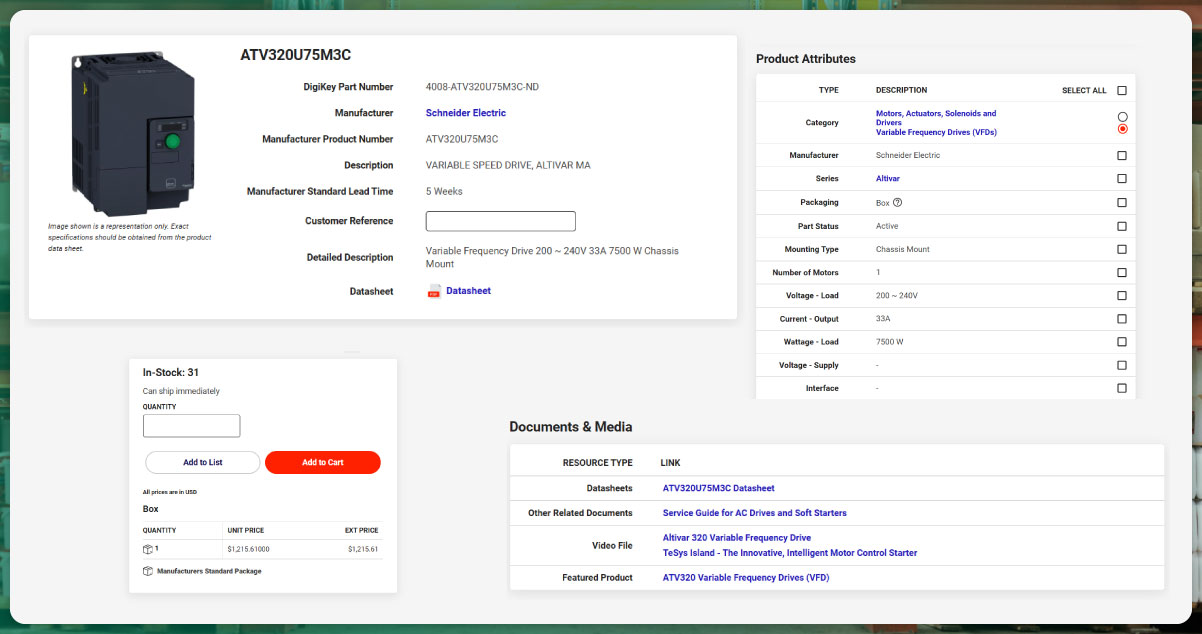
Task: Check the Mounting Type attribute checkbox
Action: click(x=1122, y=249)
